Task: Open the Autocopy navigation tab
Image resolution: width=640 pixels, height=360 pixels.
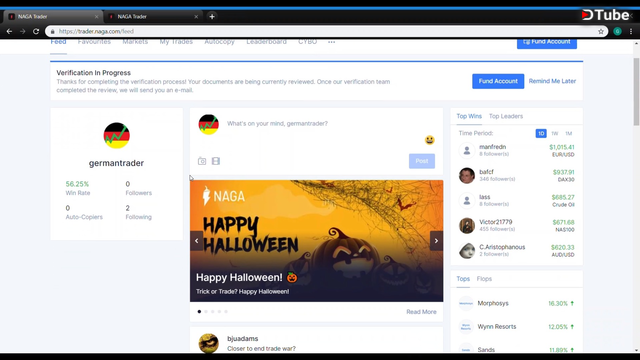Action: (x=220, y=42)
